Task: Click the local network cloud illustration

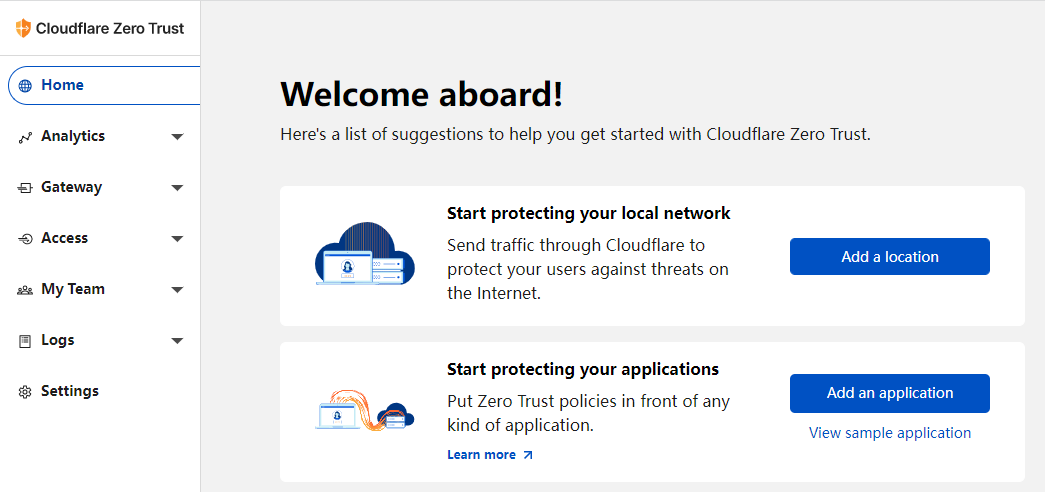Action: coord(365,255)
